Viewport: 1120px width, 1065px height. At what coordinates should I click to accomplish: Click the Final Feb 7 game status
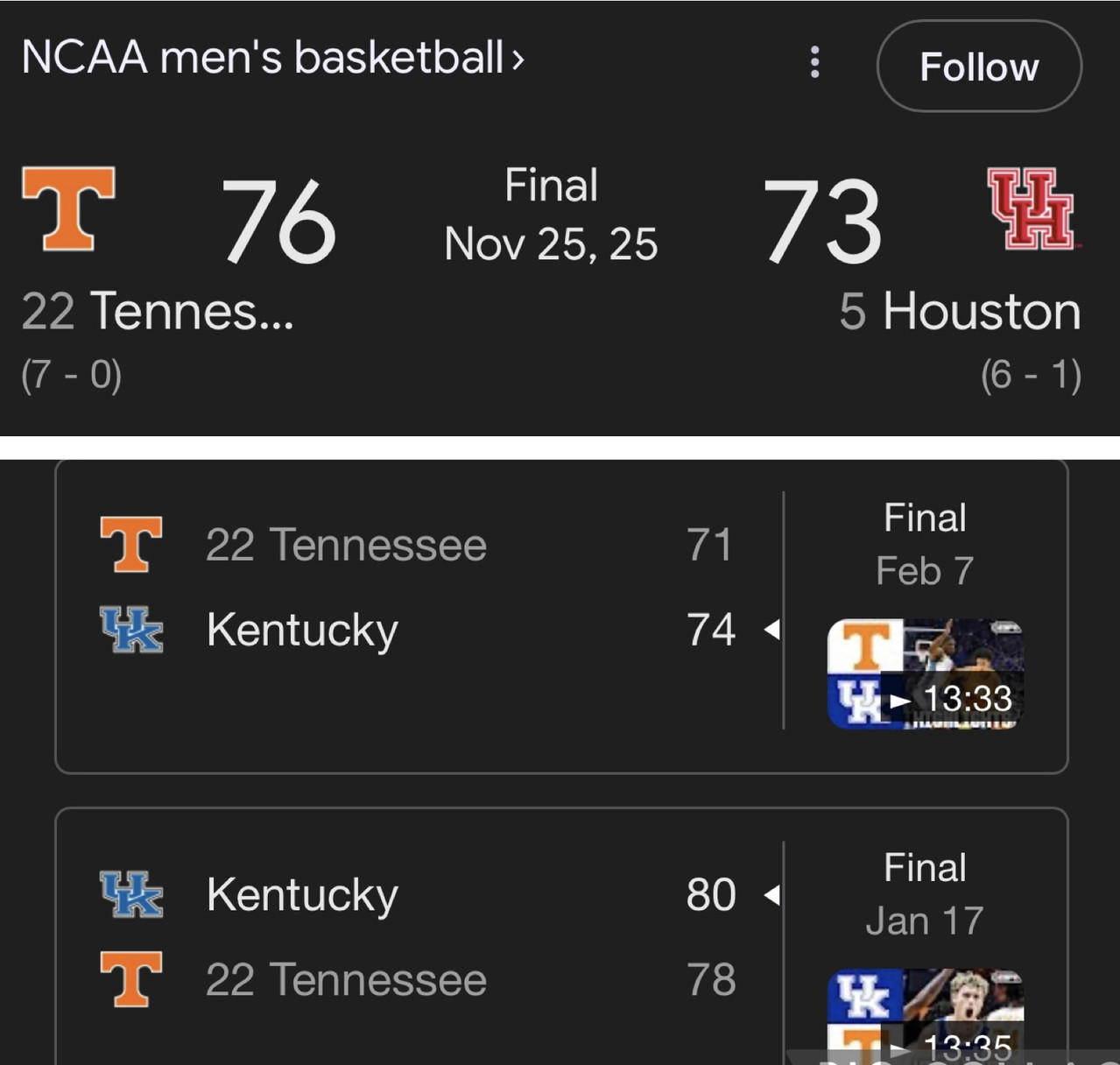pos(925,544)
